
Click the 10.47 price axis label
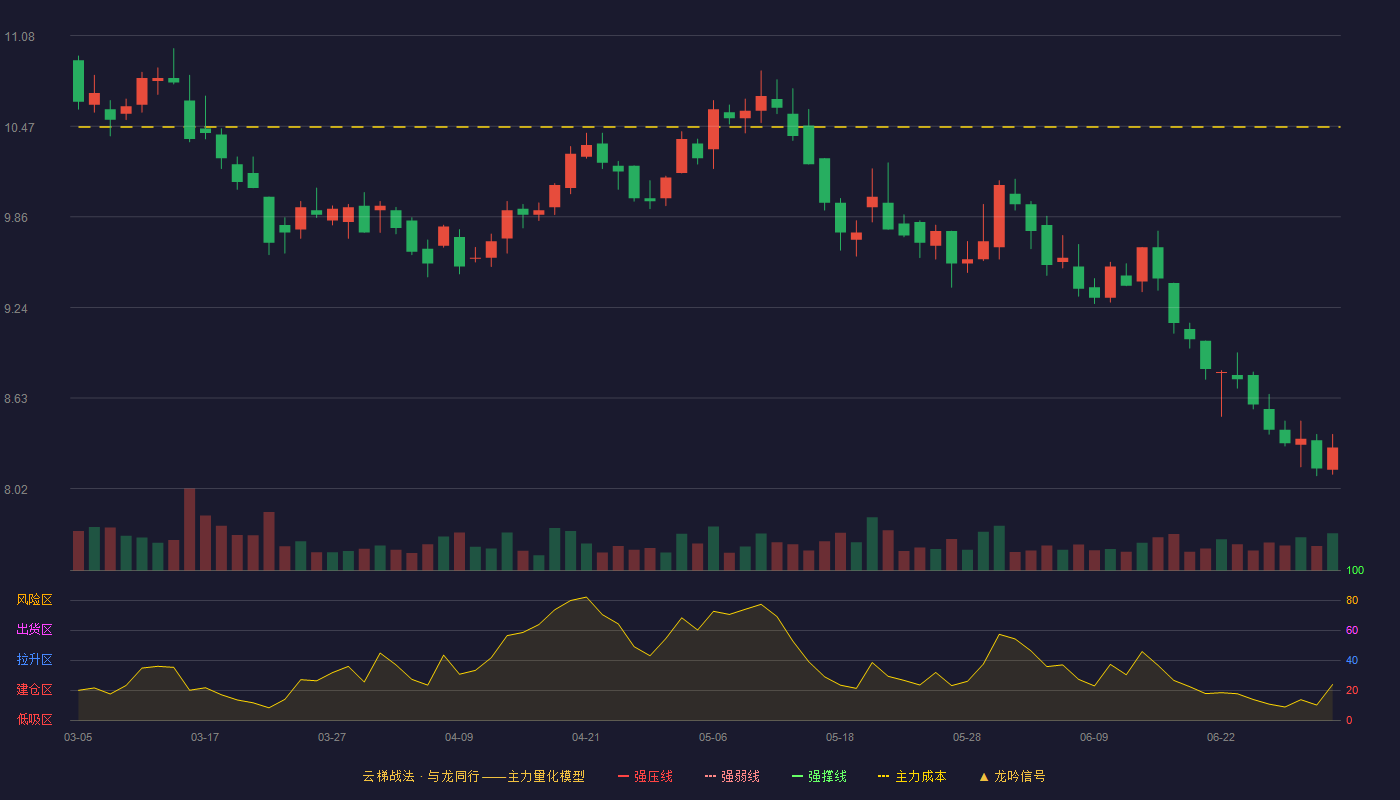(19, 128)
